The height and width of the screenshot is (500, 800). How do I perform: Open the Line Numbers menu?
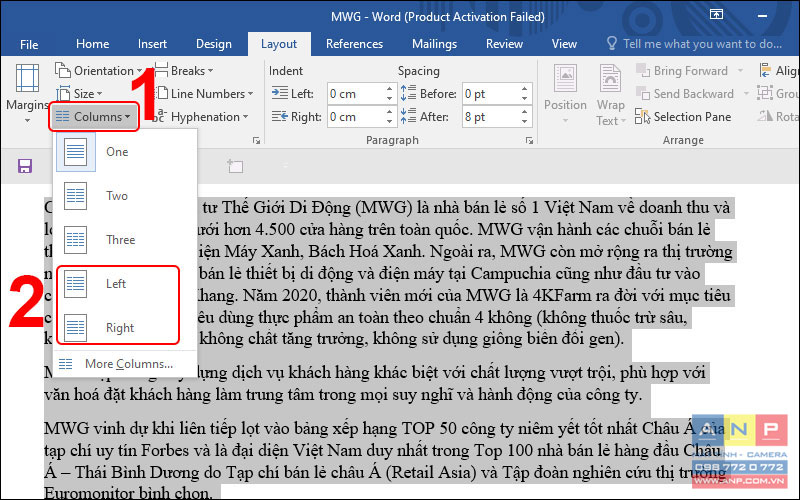pyautogui.click(x=204, y=94)
